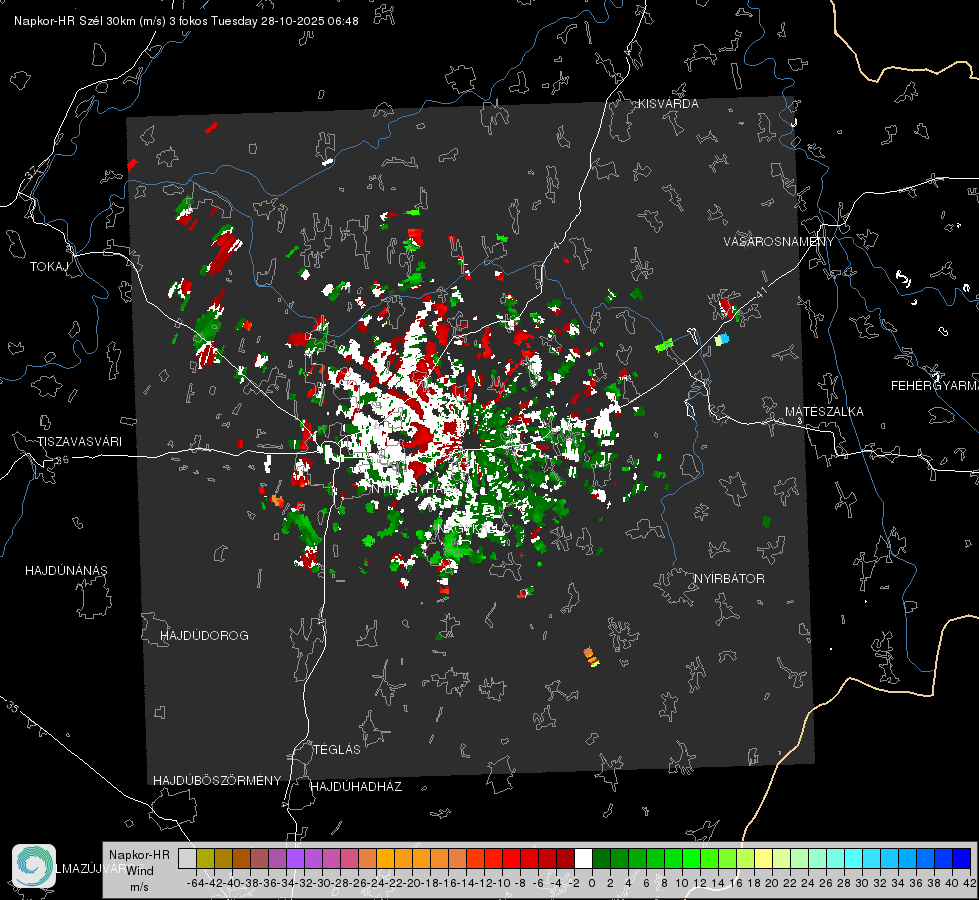Viewport: 979px width, 900px height.
Task: Click the timestamp 'Tuesday 28-10-2025 06:48'
Action: tap(285, 21)
